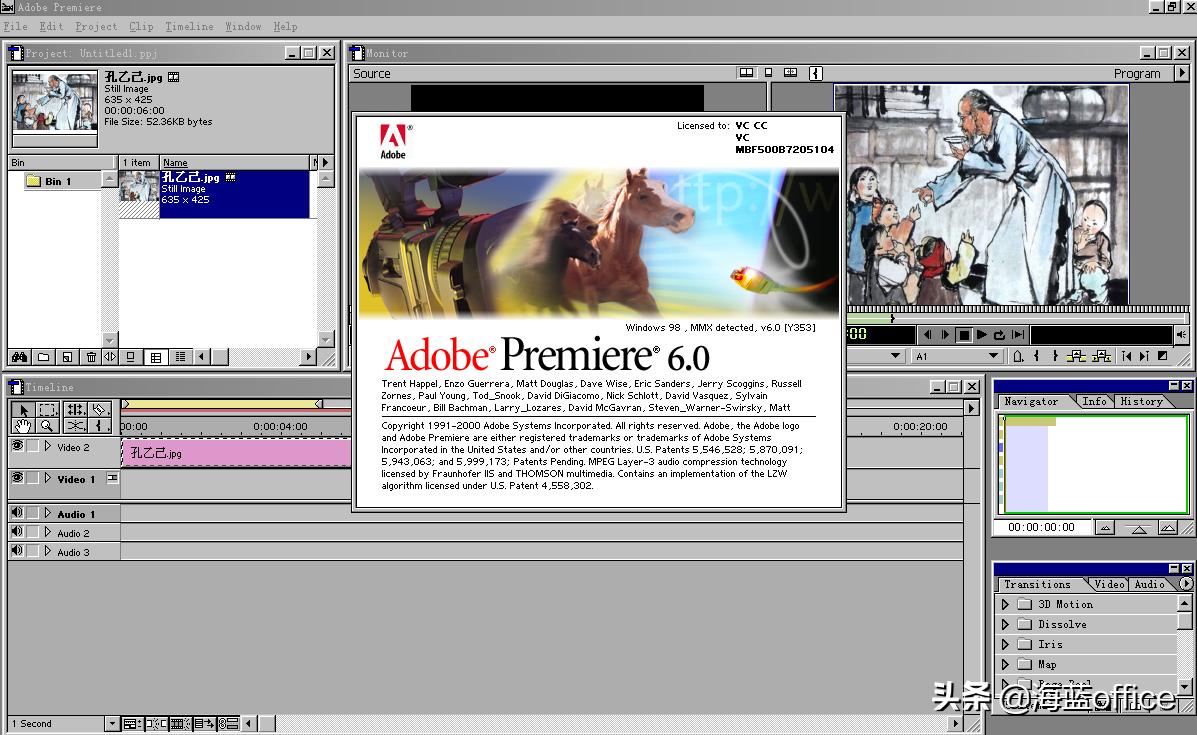
Task: Mute Audio 1 track speaker icon
Action: [17, 514]
